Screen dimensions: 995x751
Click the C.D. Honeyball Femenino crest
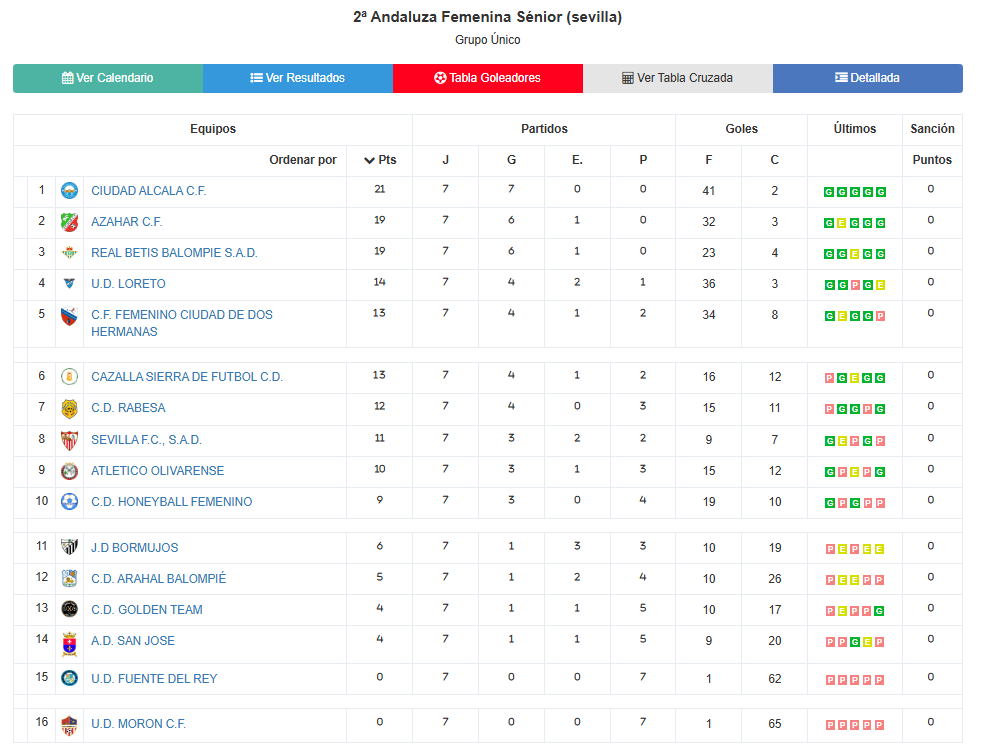pyautogui.click(x=69, y=502)
